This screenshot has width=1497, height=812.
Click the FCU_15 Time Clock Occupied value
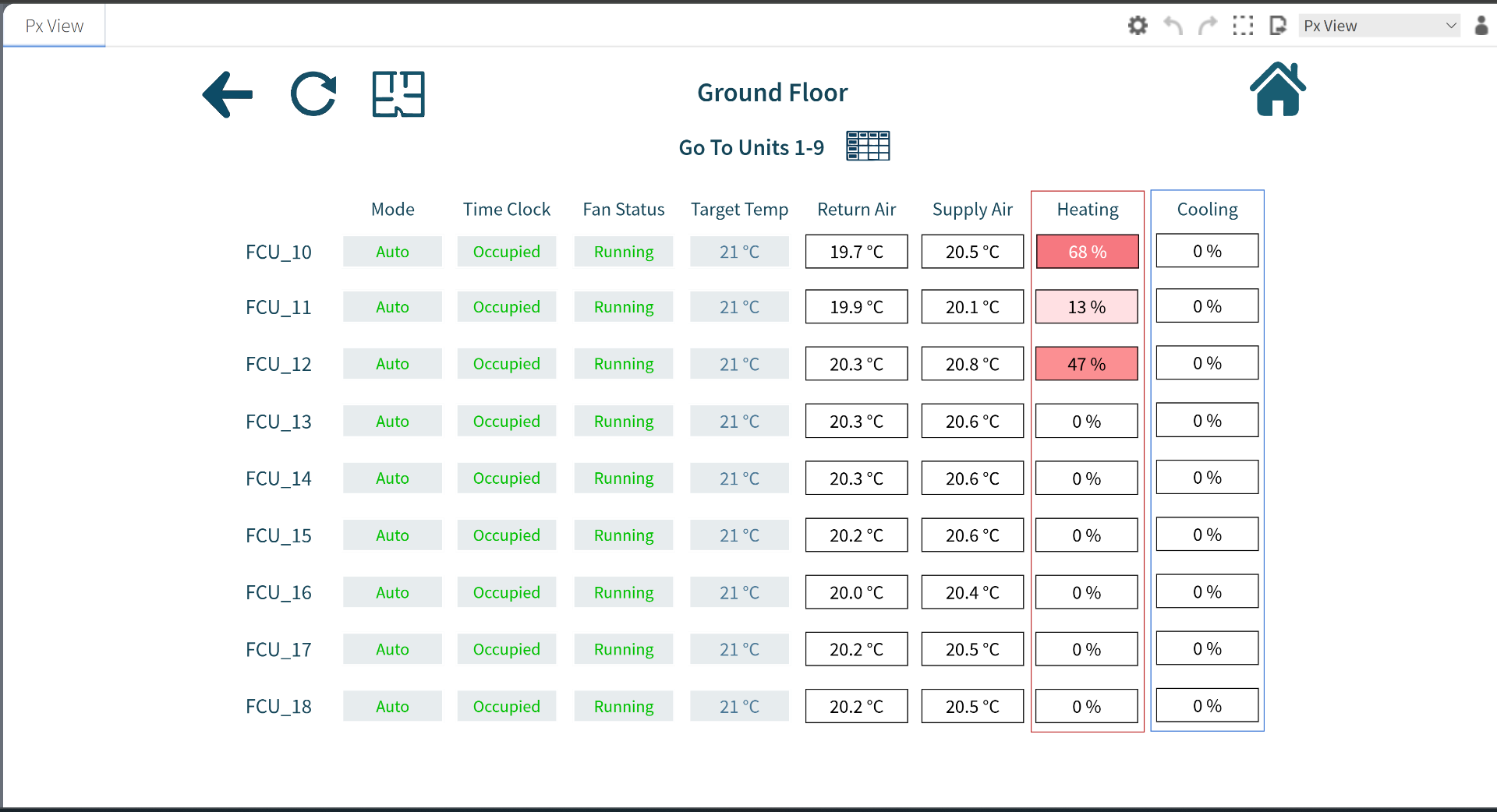(x=507, y=535)
